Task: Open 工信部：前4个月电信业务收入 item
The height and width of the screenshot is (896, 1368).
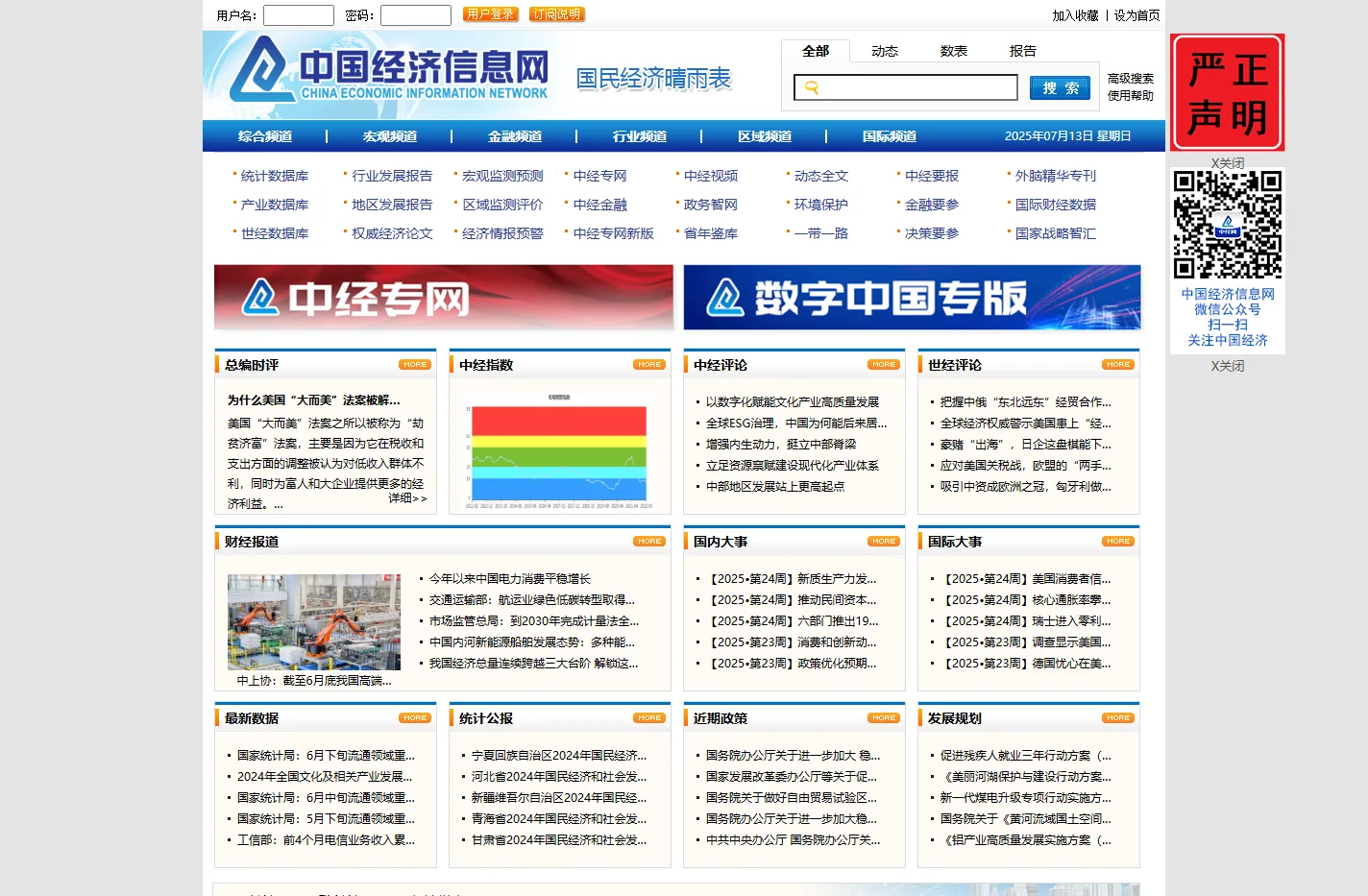Action: (327, 840)
